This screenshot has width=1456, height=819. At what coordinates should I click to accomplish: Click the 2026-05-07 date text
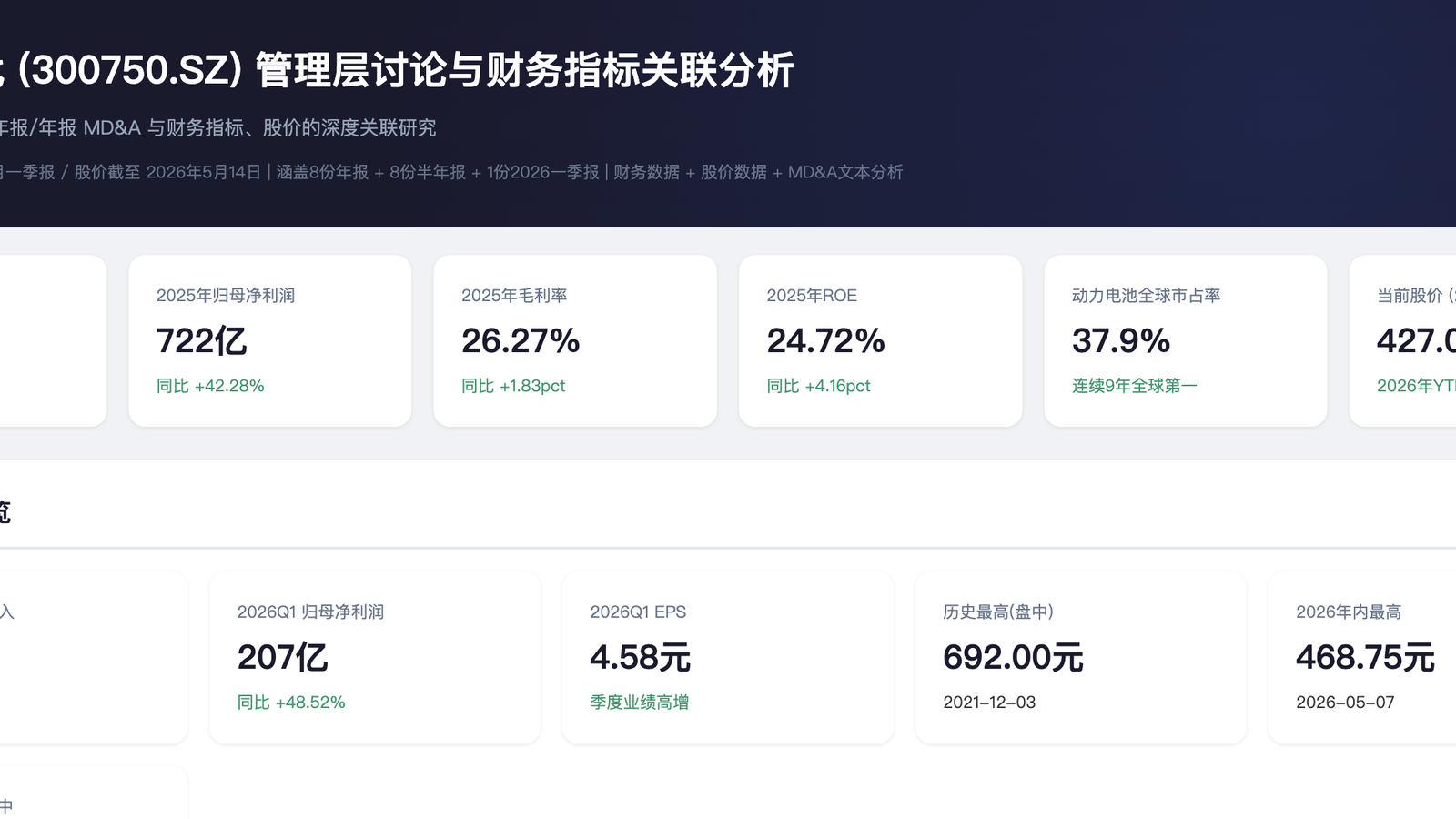click(1345, 703)
